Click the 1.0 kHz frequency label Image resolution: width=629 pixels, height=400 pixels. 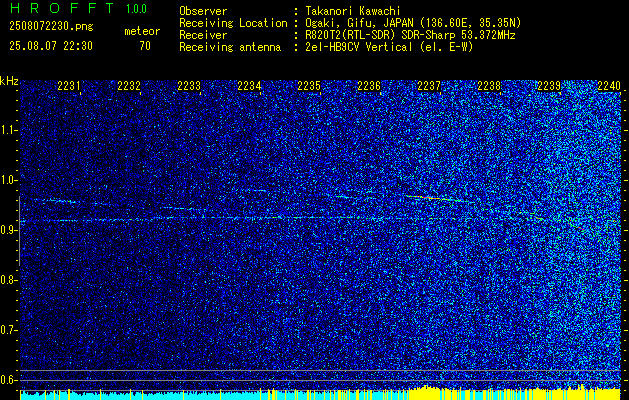tap(8, 180)
